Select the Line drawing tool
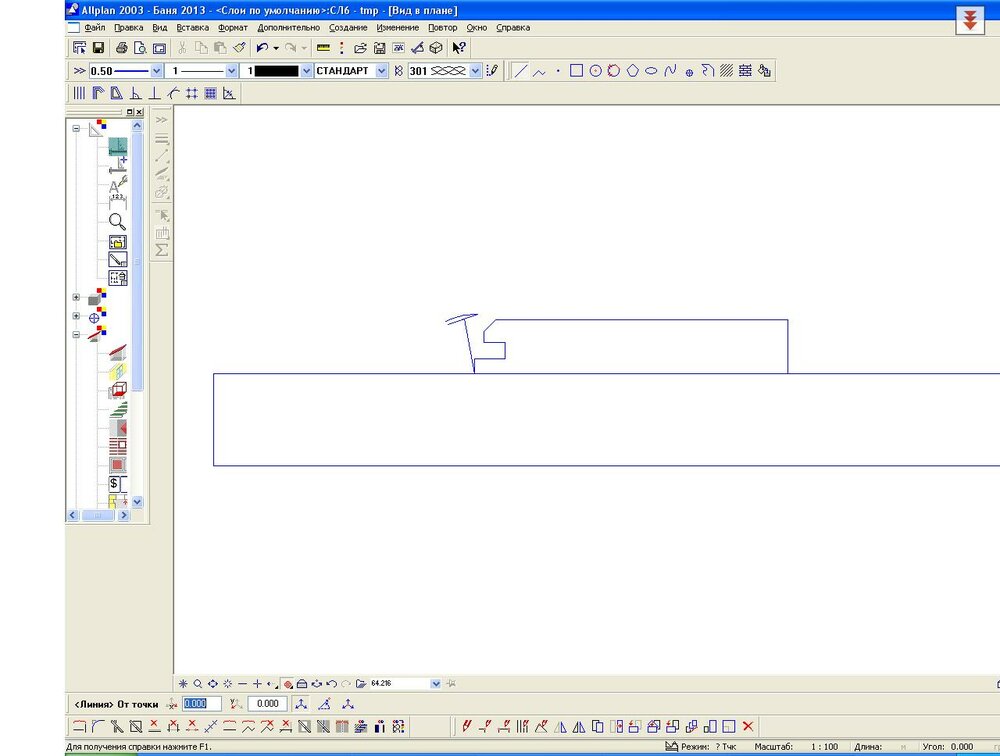This screenshot has width=1000, height=756. click(x=520, y=71)
